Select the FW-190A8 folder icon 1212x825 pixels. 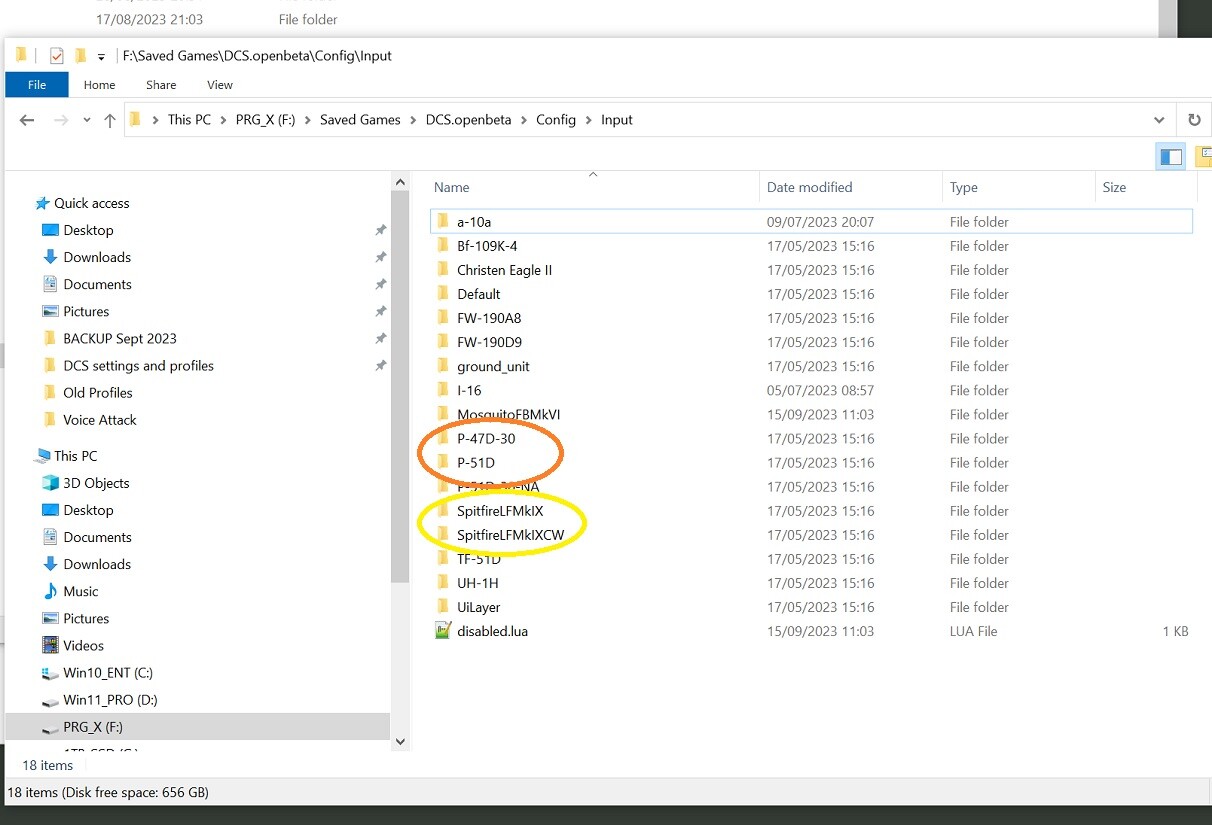coord(443,317)
